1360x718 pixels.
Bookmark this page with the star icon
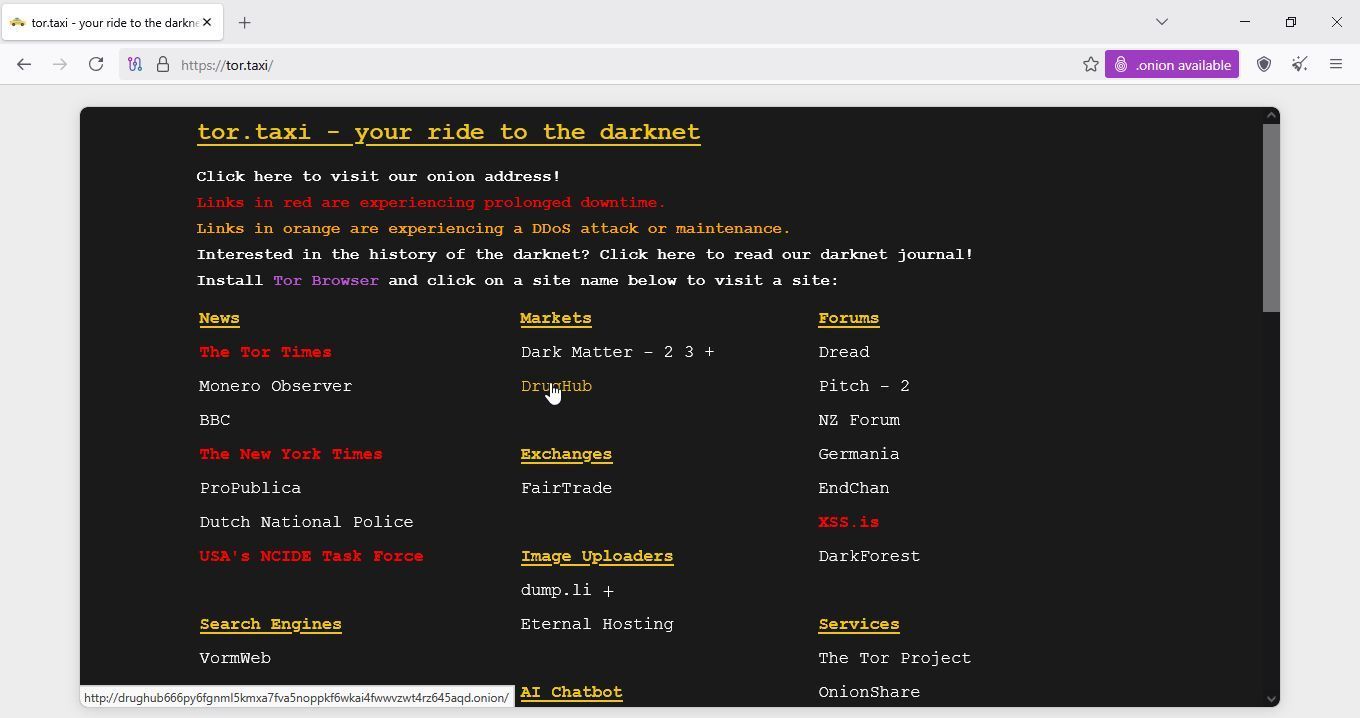[1090, 65]
